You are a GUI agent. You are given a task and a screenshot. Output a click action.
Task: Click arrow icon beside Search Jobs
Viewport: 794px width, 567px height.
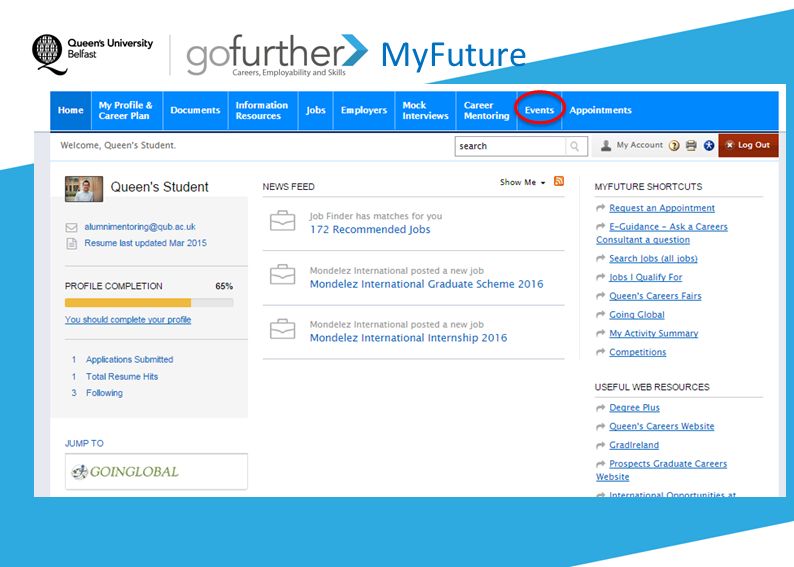click(x=601, y=258)
